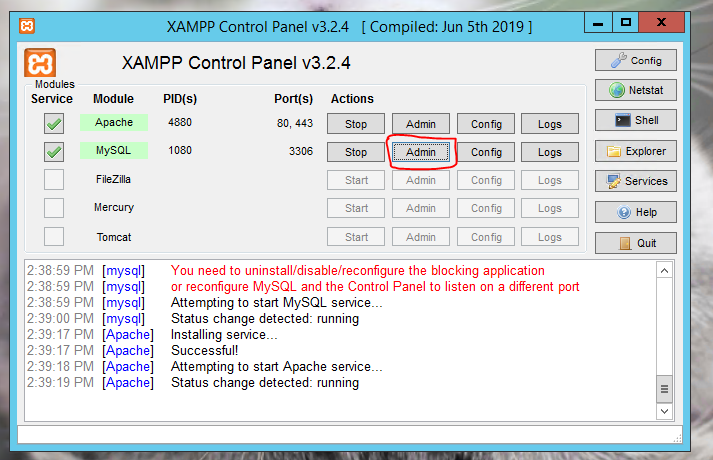Screen dimensions: 713x460
Task: Start the Mercury module
Action: 356,208
